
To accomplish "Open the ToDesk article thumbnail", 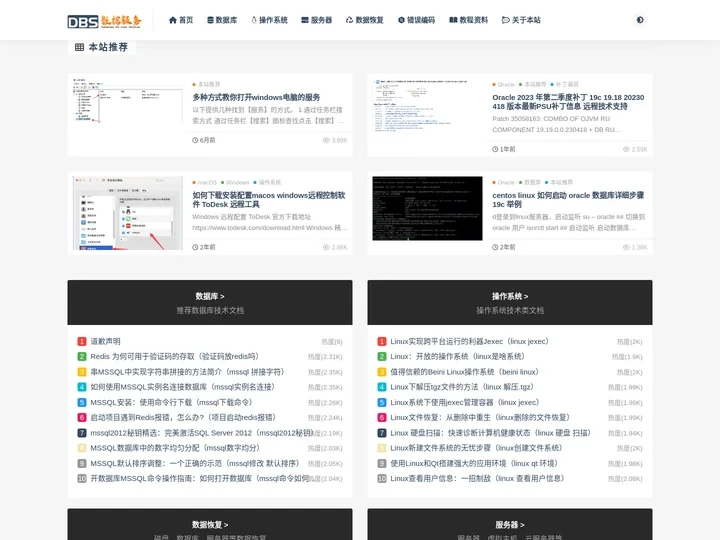I will 128,213.
